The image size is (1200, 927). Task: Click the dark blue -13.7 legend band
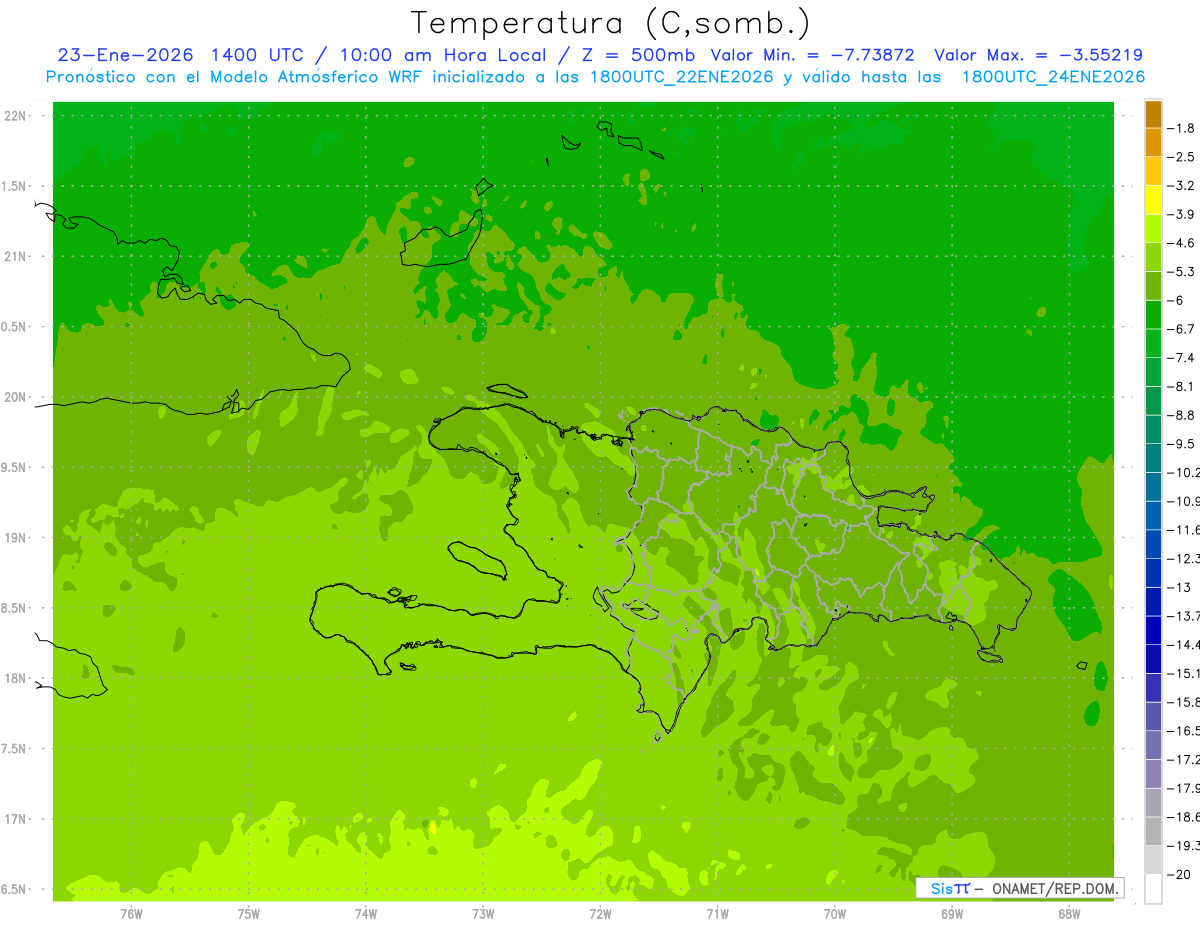(1153, 602)
